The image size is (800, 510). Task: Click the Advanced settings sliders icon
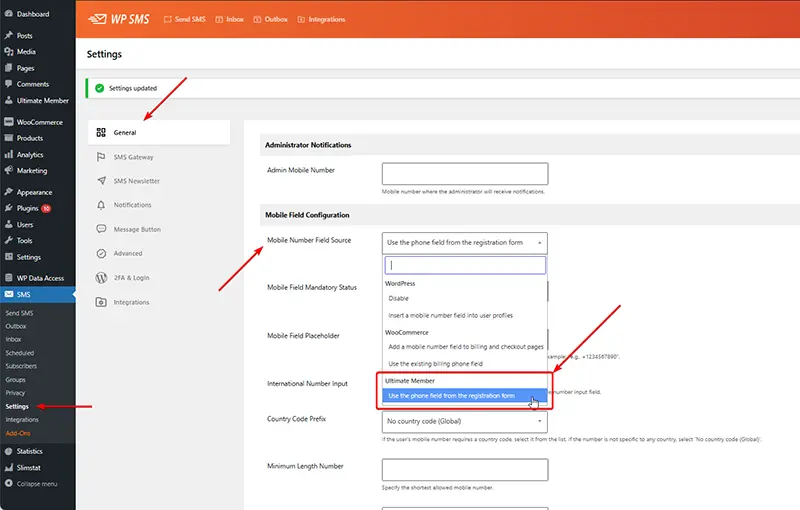pos(101,254)
